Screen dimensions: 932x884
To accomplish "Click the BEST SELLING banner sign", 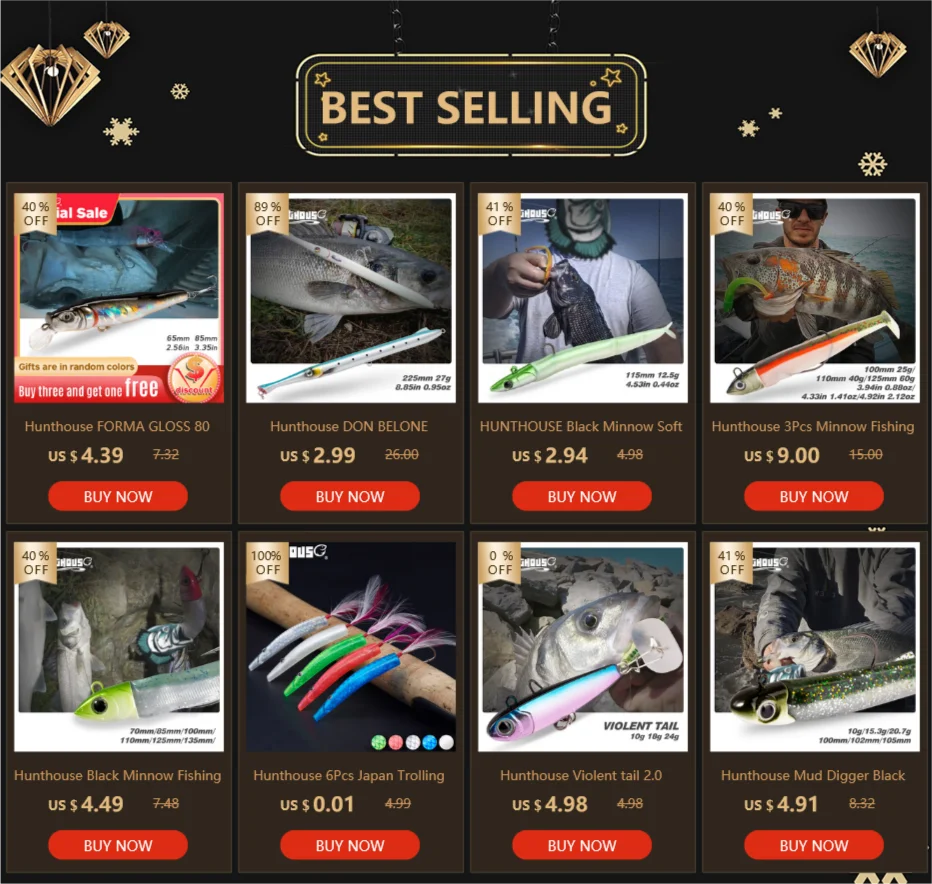I will point(471,105).
